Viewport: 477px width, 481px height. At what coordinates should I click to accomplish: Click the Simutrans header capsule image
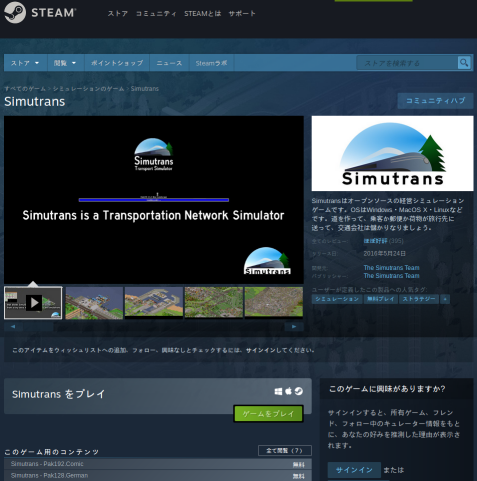click(x=392, y=153)
